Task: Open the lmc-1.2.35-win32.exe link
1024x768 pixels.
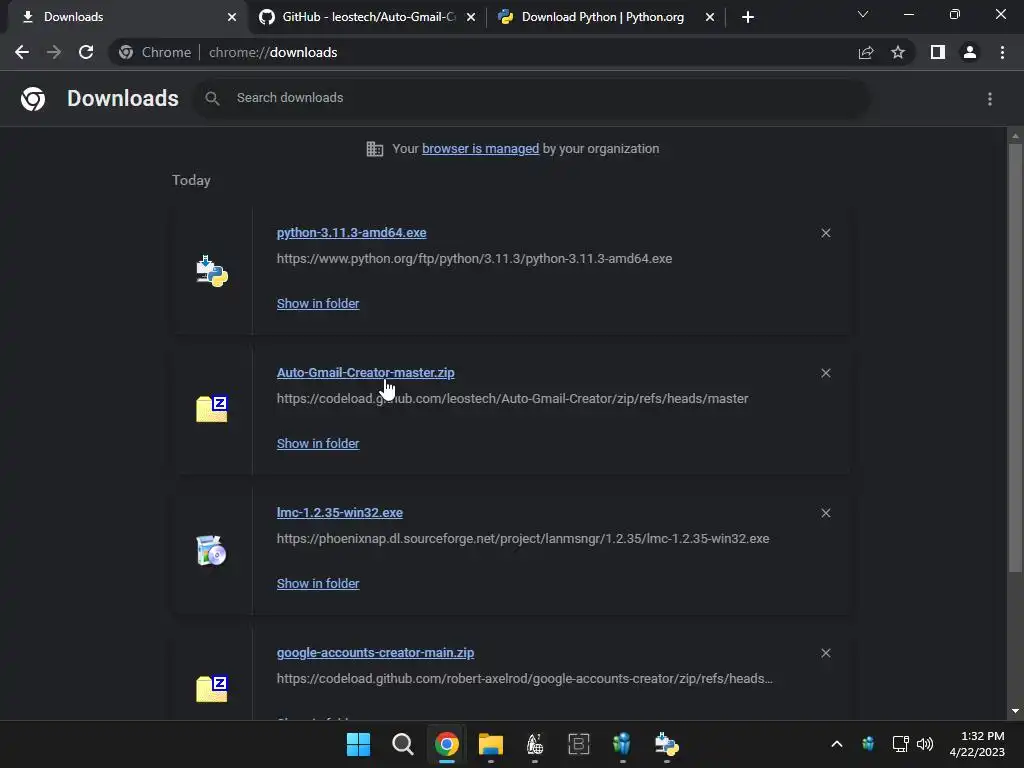Action: click(x=340, y=513)
